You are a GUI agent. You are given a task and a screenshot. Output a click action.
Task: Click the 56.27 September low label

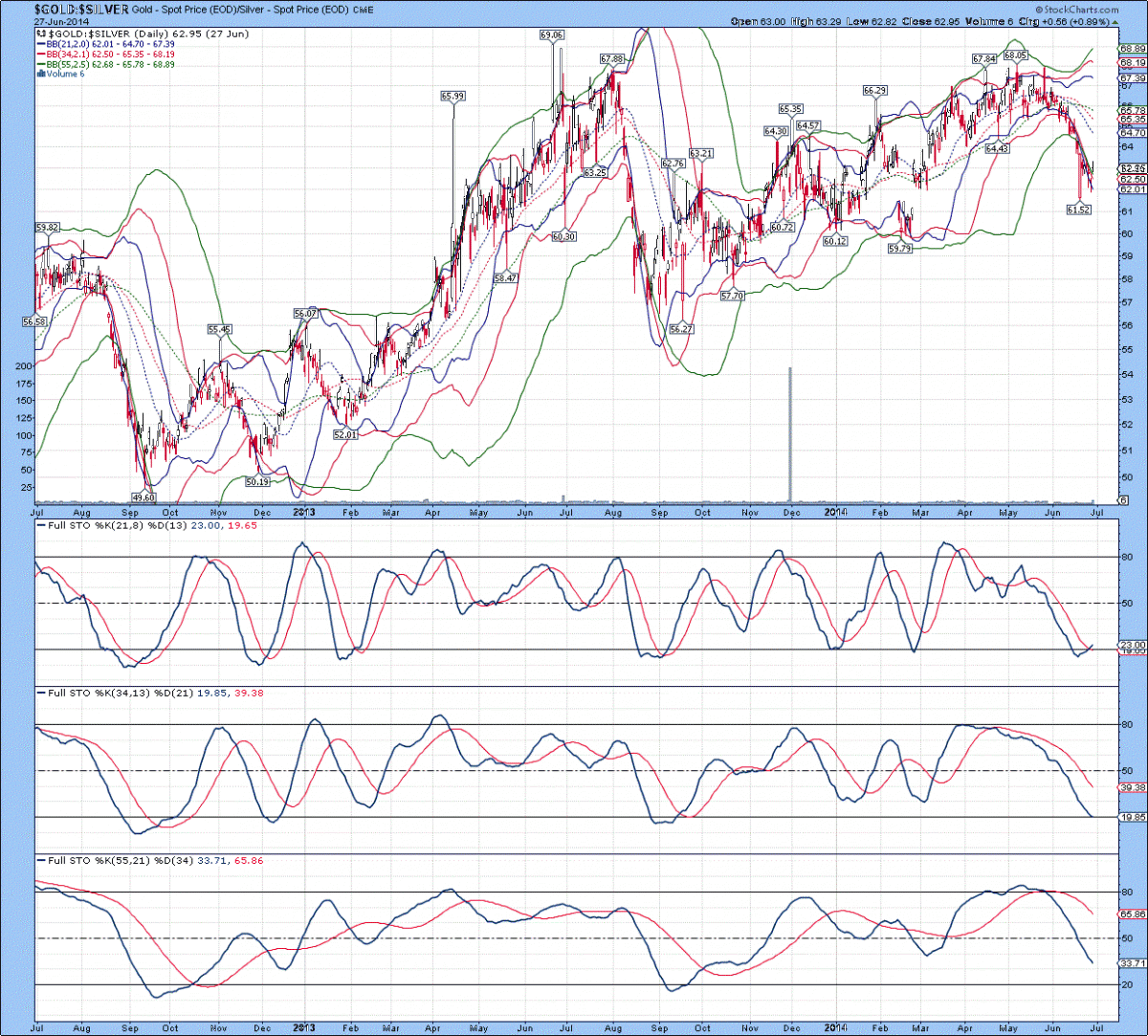681,328
